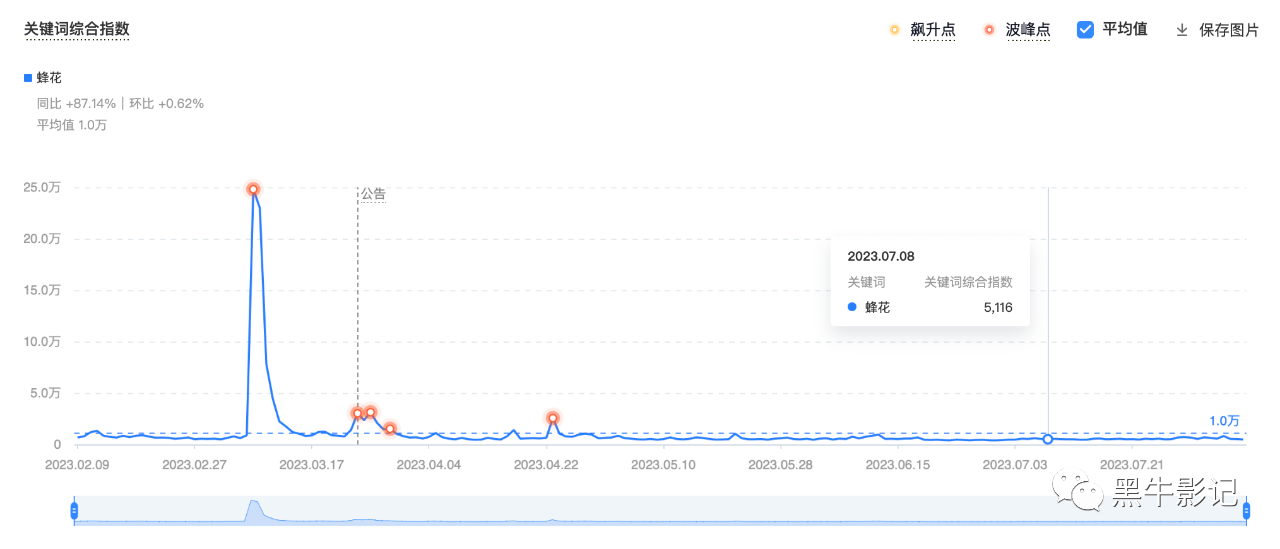This screenshot has height=549, width=1280.
Task: Click the peak marker immediately right of 公告 line
Action: coord(370,412)
